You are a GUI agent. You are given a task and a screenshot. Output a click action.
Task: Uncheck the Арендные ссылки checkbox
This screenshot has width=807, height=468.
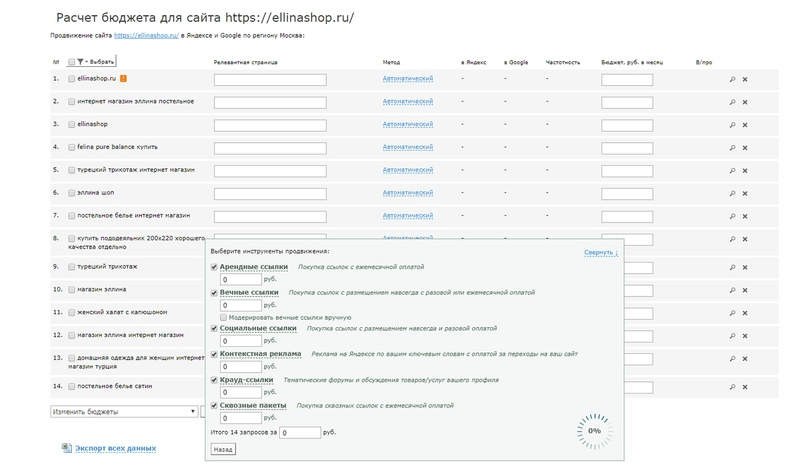215,267
